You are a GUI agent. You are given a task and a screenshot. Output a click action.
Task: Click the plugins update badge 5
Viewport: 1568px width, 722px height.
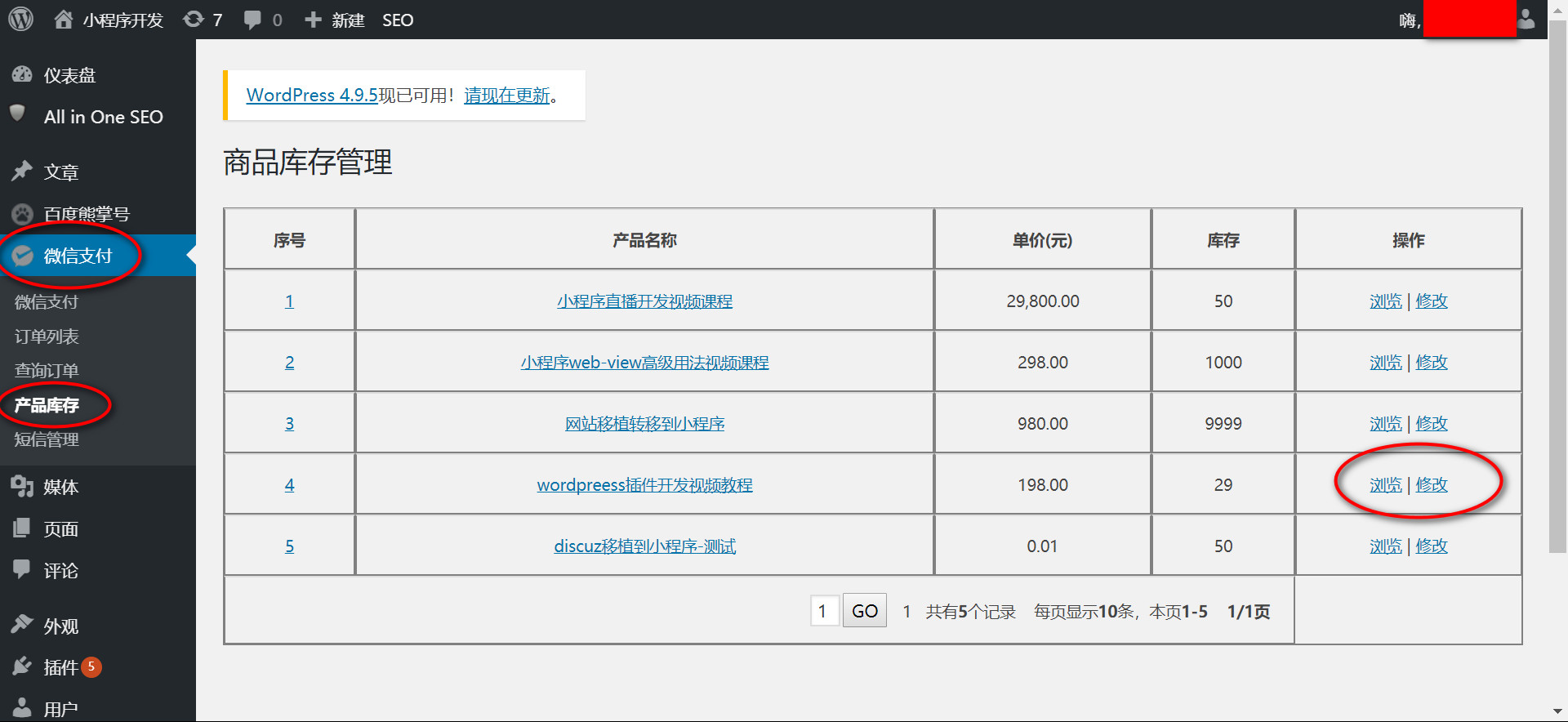[91, 666]
